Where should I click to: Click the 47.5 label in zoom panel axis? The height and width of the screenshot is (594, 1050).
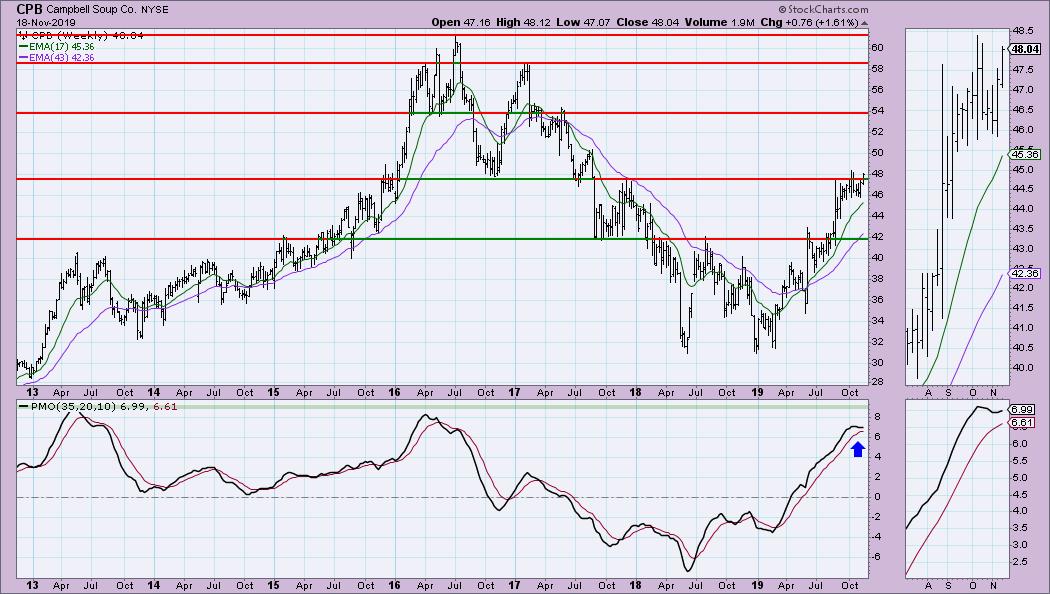point(1022,70)
